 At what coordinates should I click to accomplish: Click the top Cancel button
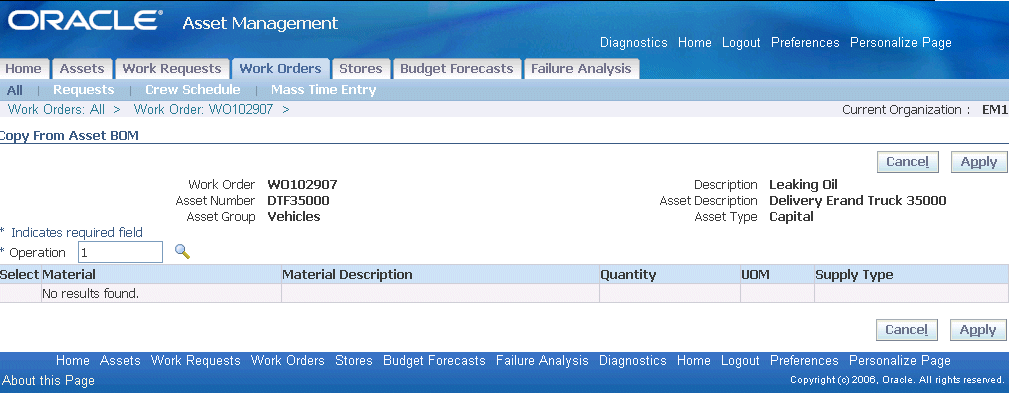tap(907, 162)
